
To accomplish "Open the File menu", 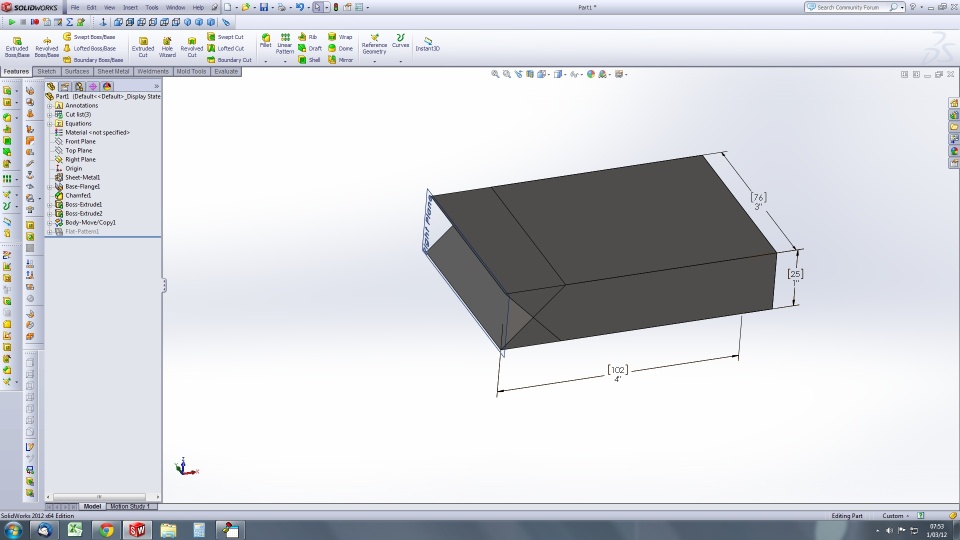I will (x=75, y=7).
